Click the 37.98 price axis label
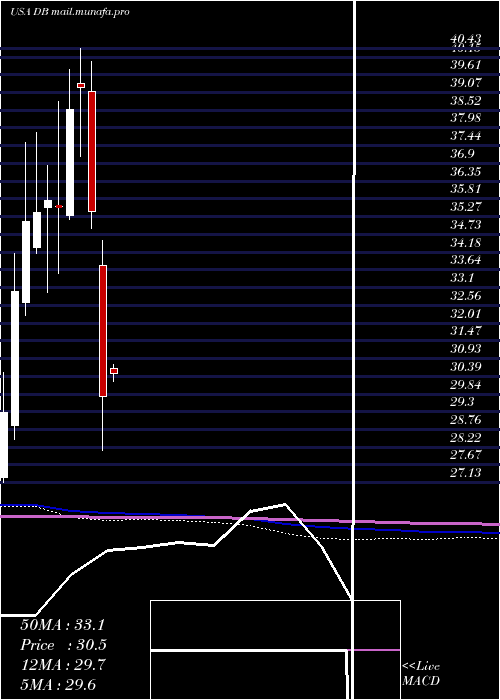 pyautogui.click(x=466, y=118)
